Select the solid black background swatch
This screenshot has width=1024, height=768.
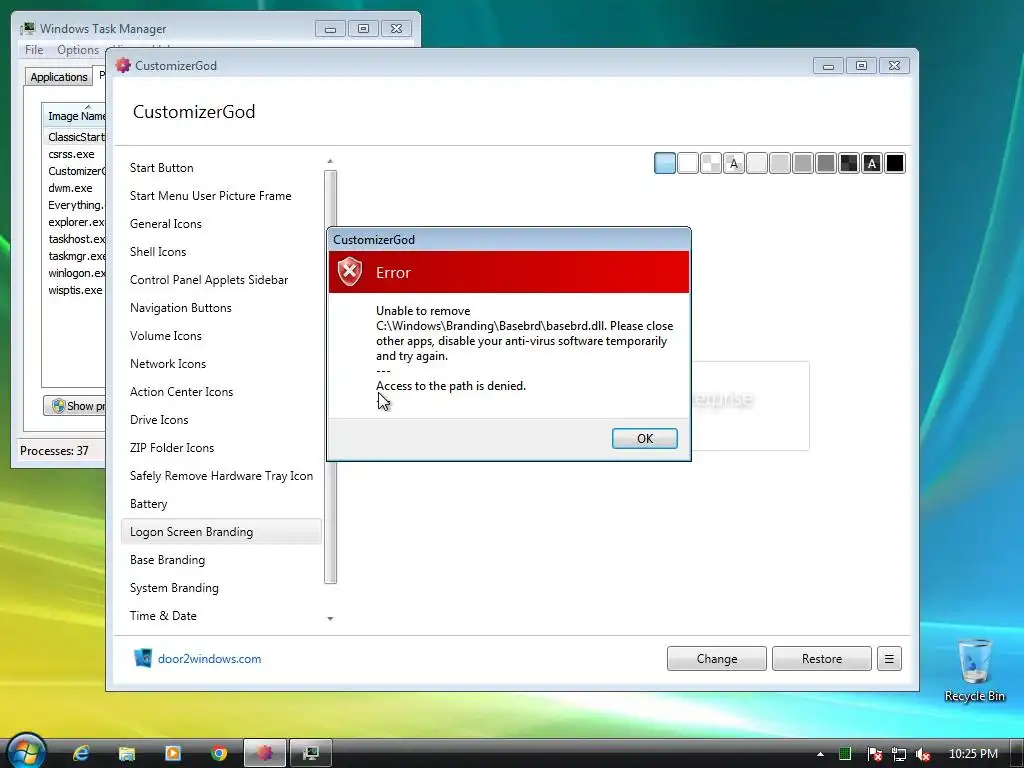coord(895,163)
